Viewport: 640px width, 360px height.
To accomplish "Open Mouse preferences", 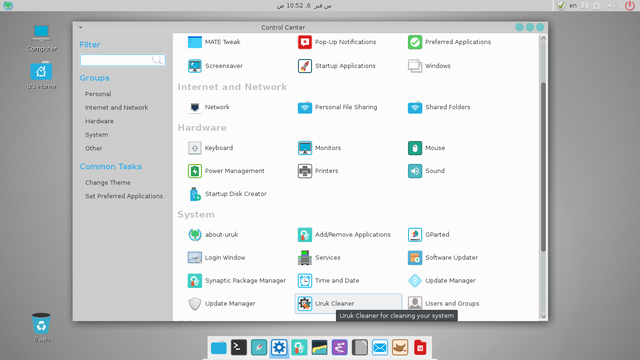I will click(x=427, y=148).
